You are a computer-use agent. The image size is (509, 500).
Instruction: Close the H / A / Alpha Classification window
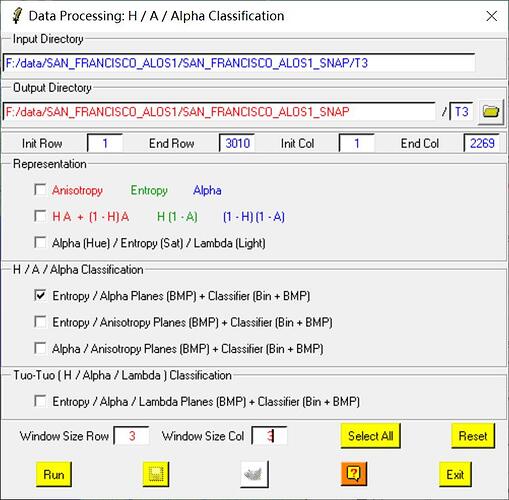click(492, 16)
